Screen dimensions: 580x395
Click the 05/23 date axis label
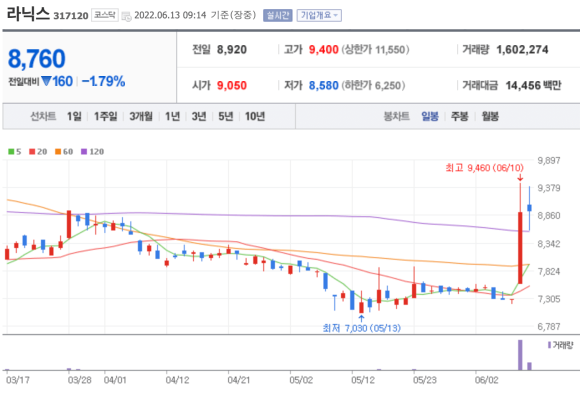425,380
